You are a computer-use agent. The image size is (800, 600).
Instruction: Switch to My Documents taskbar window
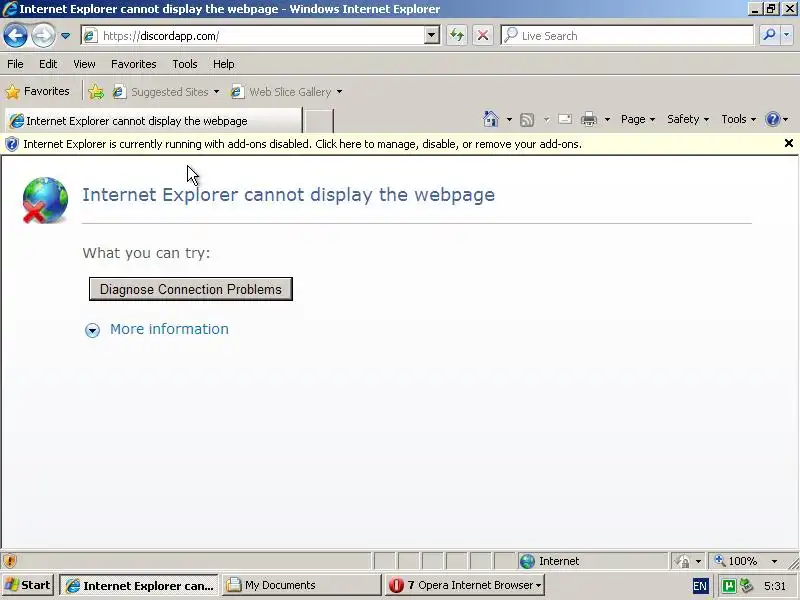(x=301, y=585)
